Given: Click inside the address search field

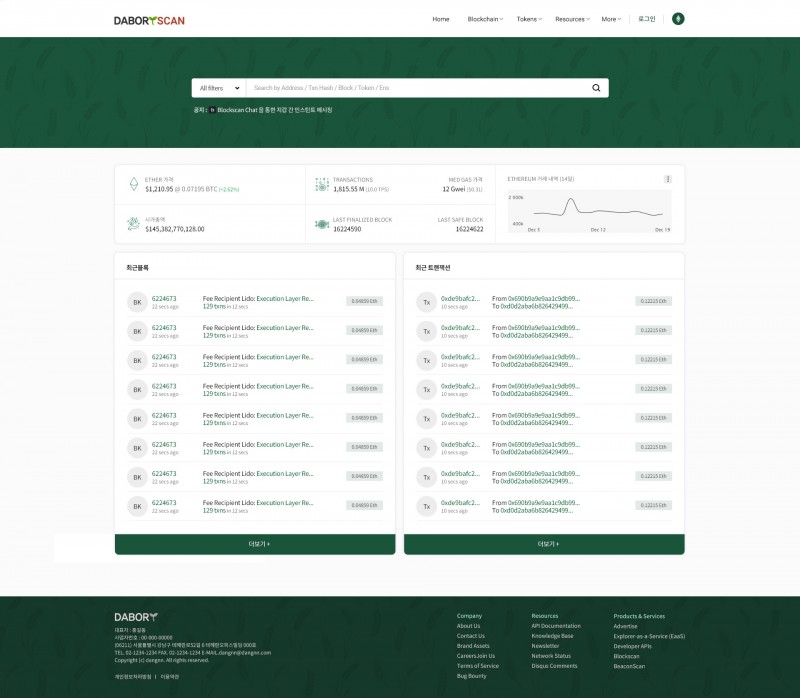Looking at the screenshot, I should click(415, 88).
